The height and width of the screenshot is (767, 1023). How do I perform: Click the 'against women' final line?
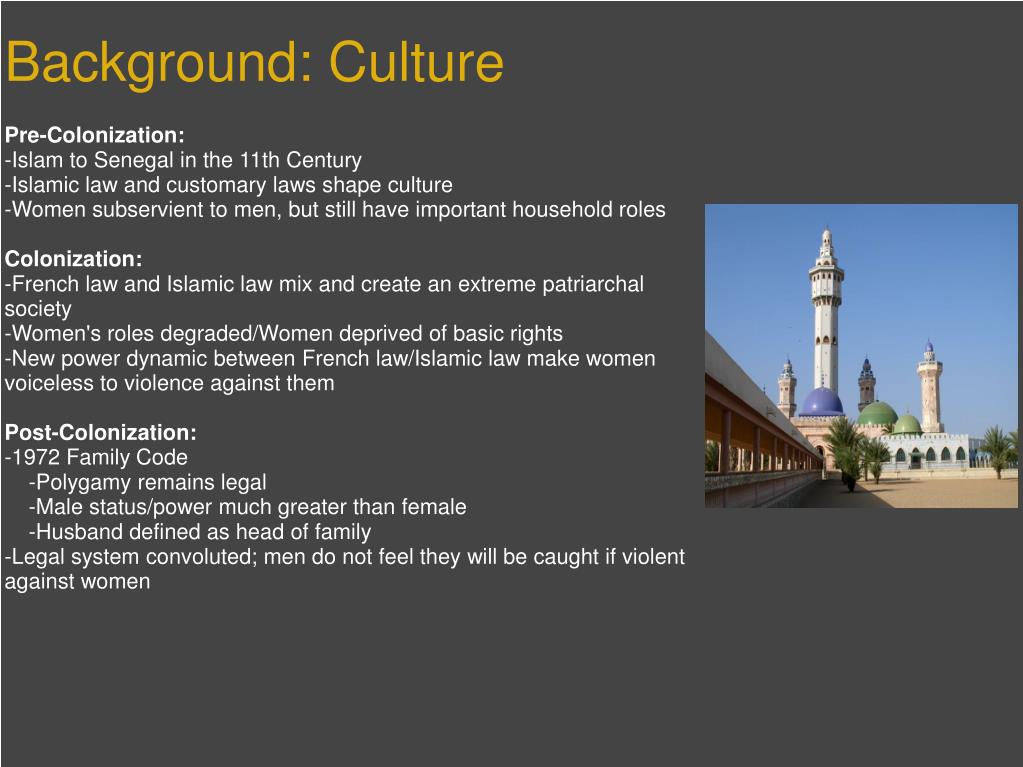point(77,581)
